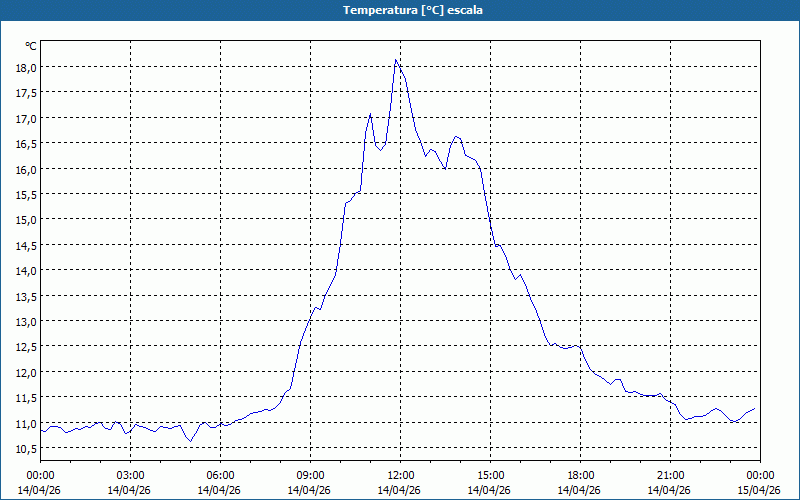The height and width of the screenshot is (500, 800).
Task: Select the 18:00 time axis label
Action: pyautogui.click(x=581, y=475)
